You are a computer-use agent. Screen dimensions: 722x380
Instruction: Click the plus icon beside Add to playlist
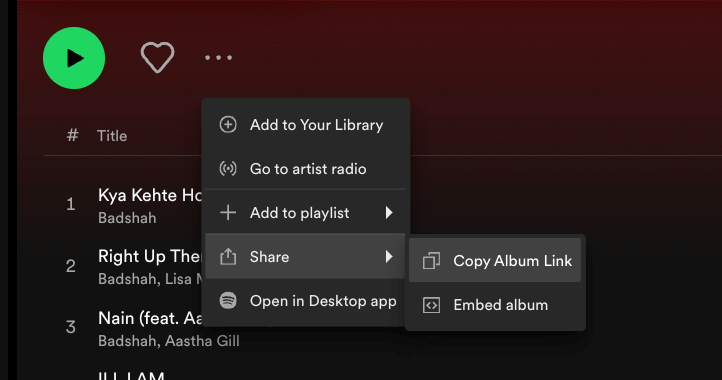click(x=228, y=213)
